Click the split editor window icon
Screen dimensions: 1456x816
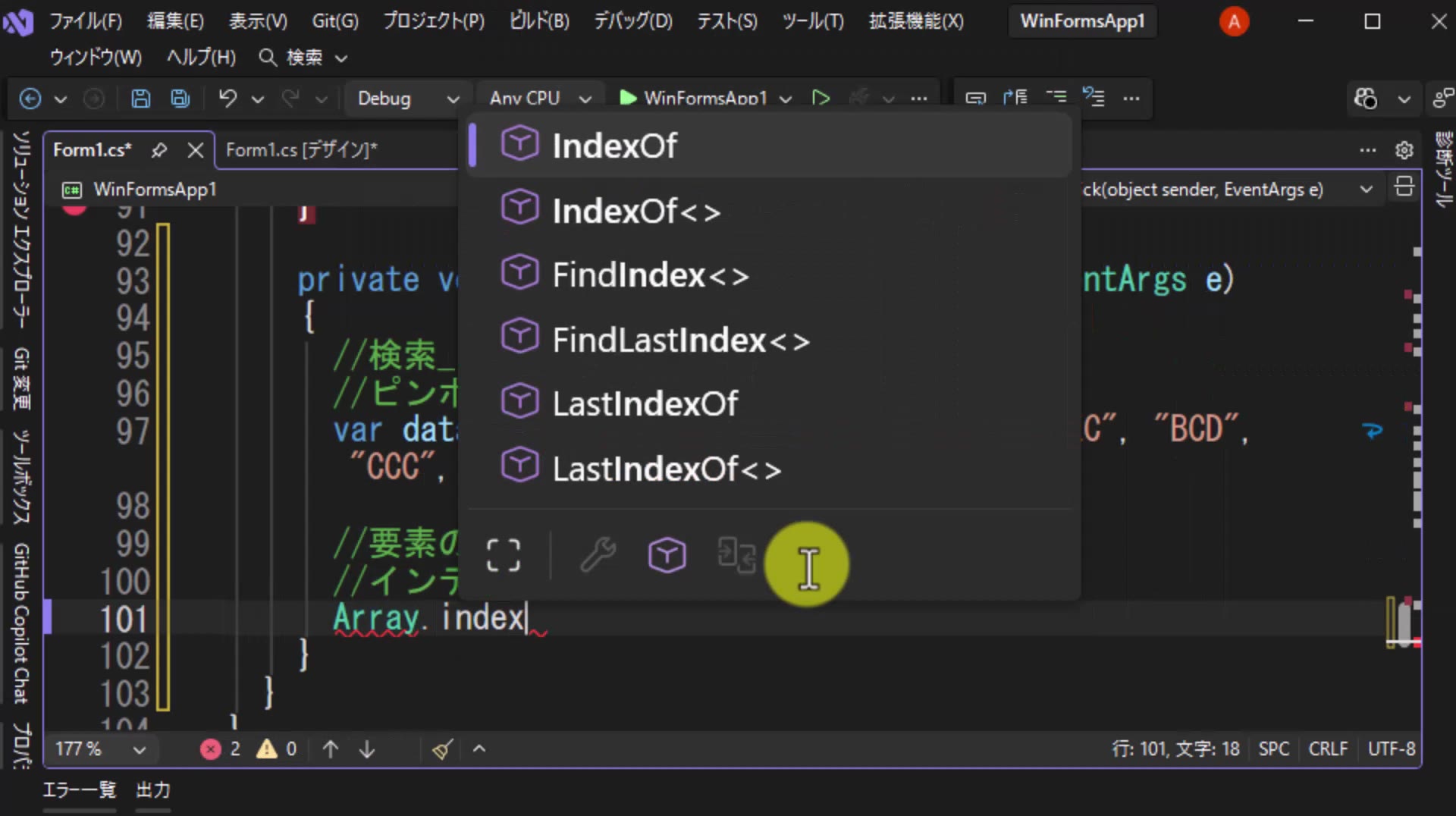[1404, 187]
